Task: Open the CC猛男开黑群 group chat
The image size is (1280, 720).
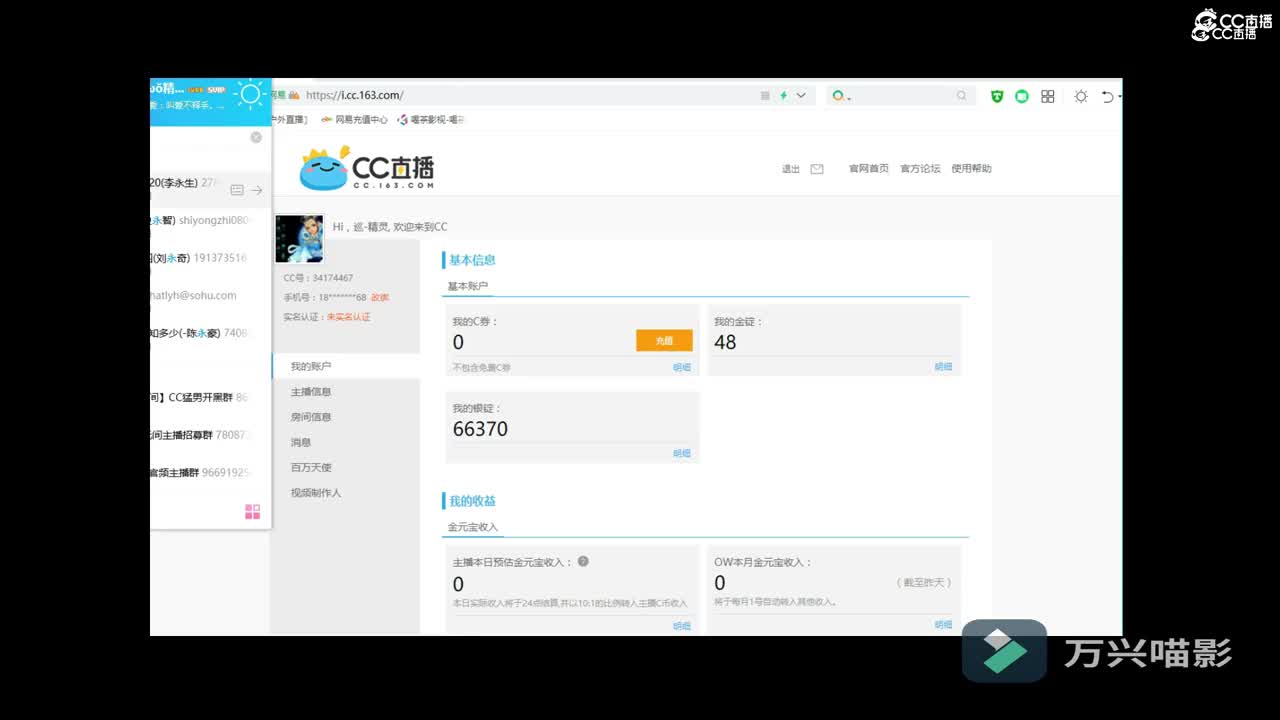Action: 210,397
